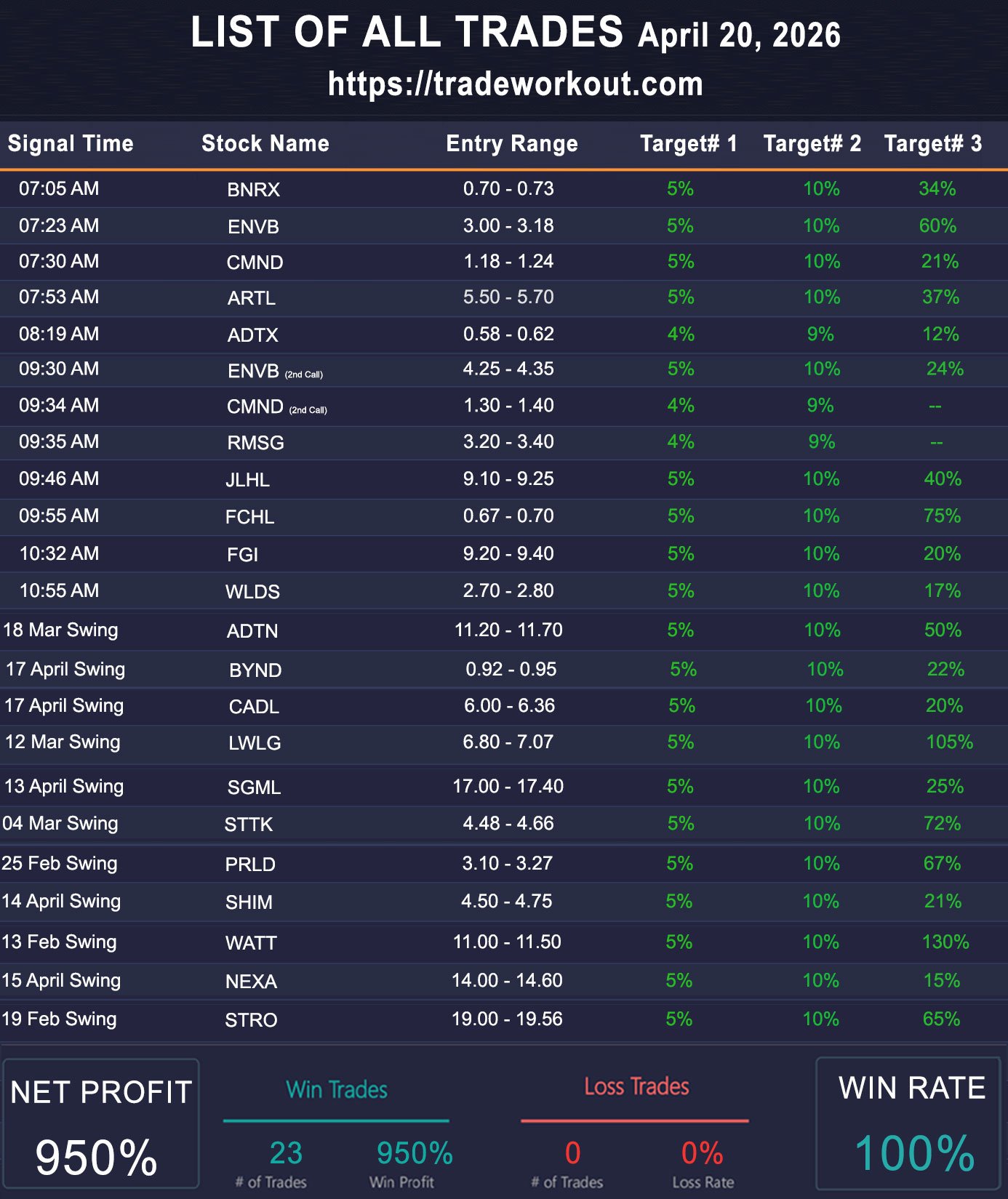This screenshot has height=1199, width=1008.
Task: Open the tradeworkout.com URL link
Action: (x=515, y=84)
